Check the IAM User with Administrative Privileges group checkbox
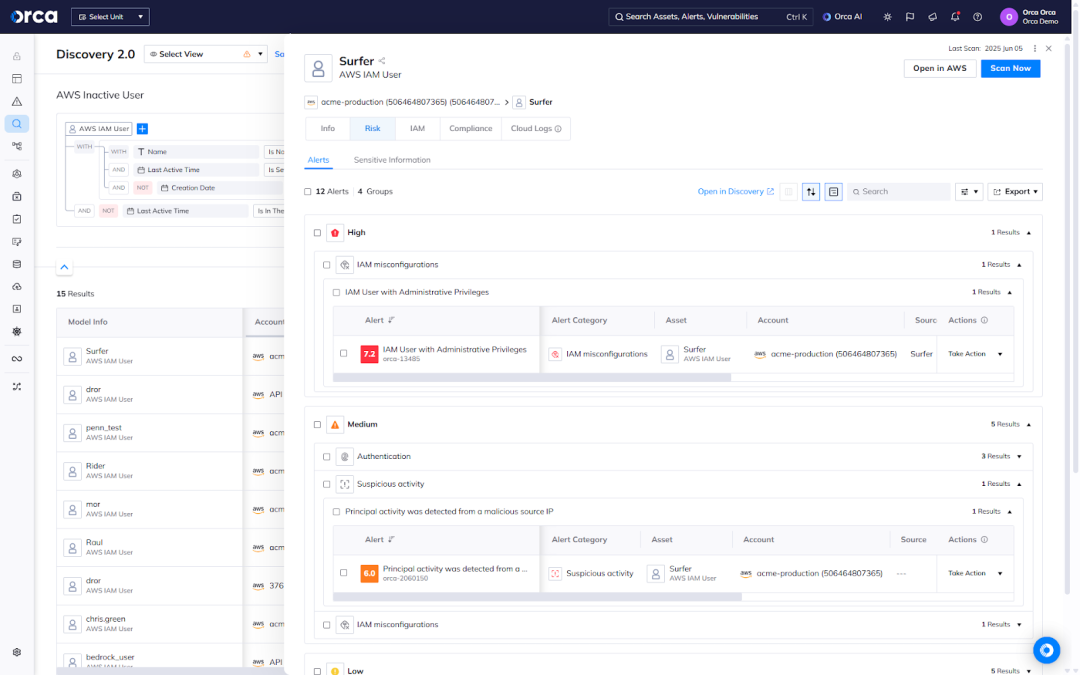 tap(336, 292)
